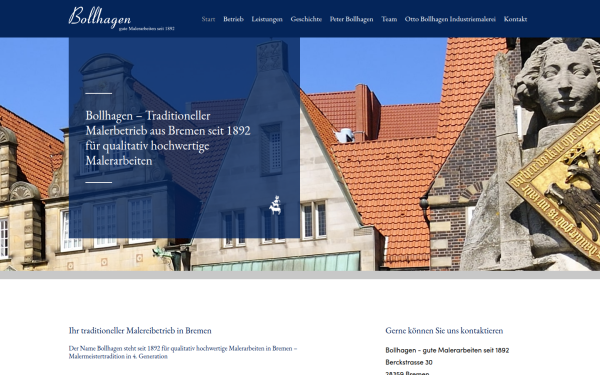This screenshot has width=600, height=375.
Task: Open Otto Bollhagen Industriemalerei link
Action: (450, 19)
